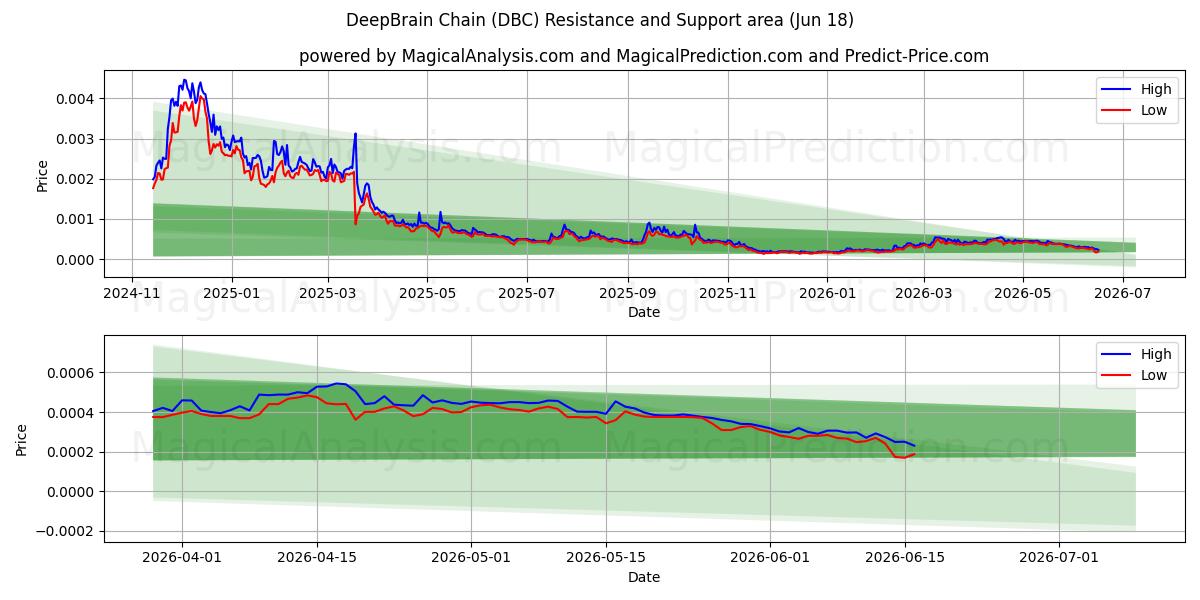Click the 'Price' axis label of bottom chart

click(x=22, y=439)
